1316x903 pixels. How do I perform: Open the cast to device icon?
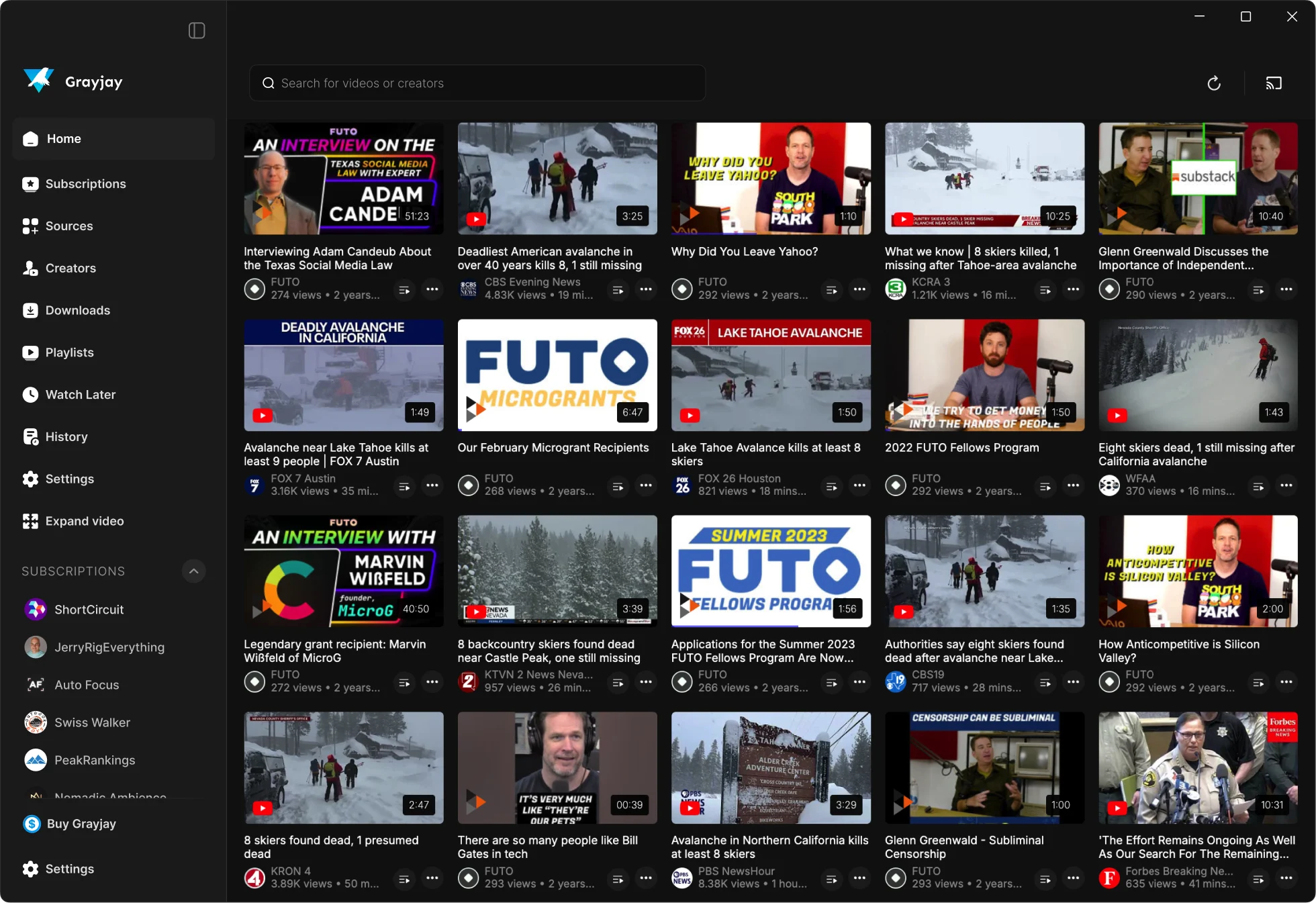1274,83
